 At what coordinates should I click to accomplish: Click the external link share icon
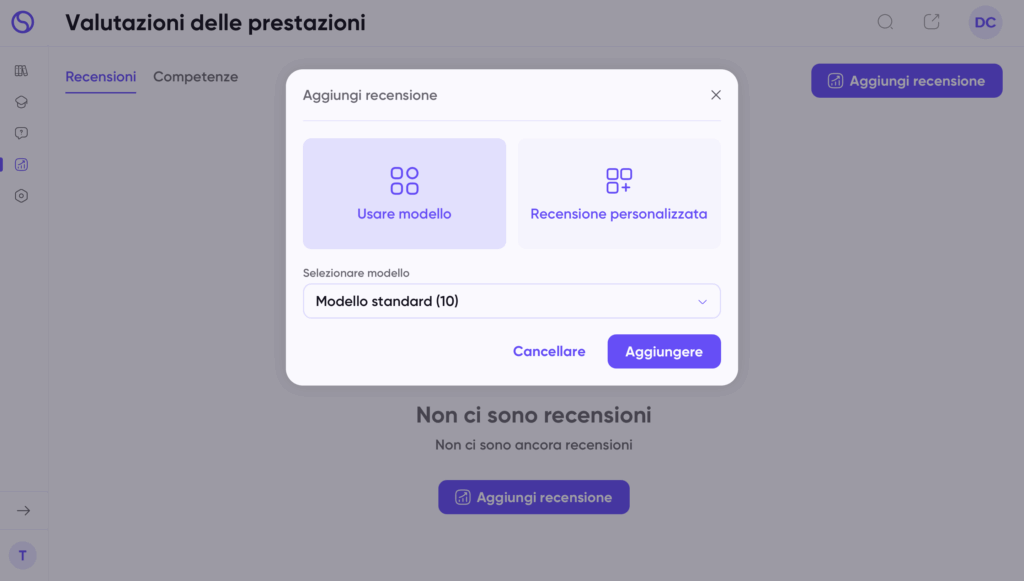932,22
